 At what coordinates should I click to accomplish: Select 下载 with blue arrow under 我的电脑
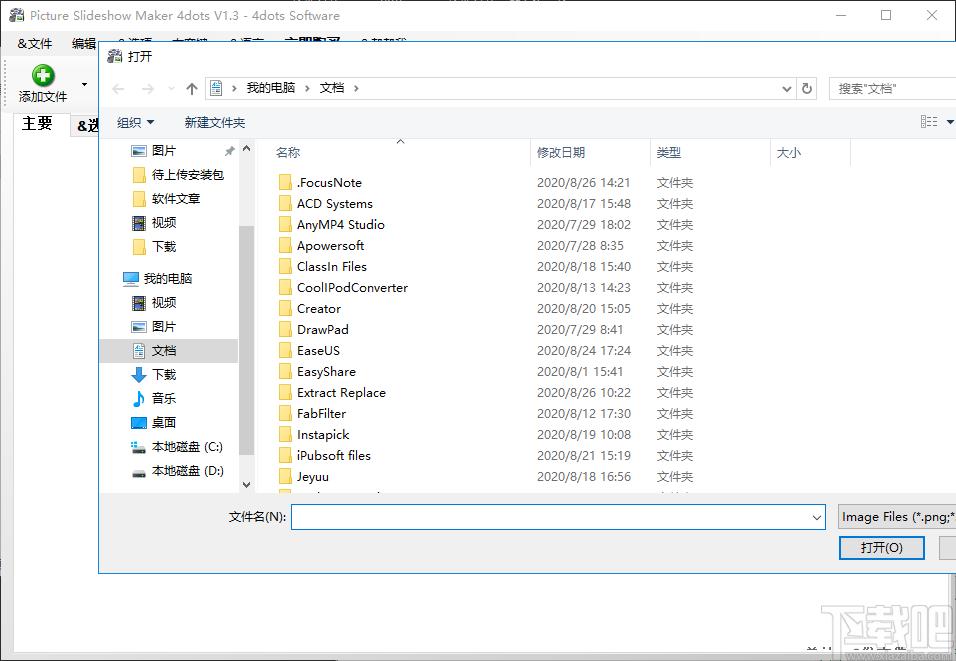163,374
